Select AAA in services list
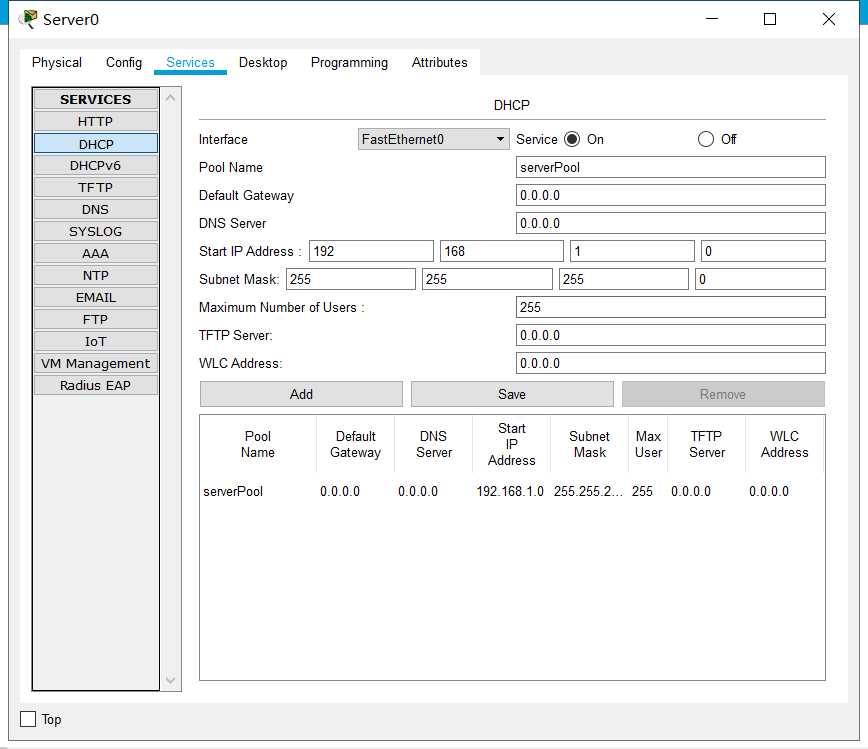The image size is (868, 749). pyautogui.click(x=96, y=254)
